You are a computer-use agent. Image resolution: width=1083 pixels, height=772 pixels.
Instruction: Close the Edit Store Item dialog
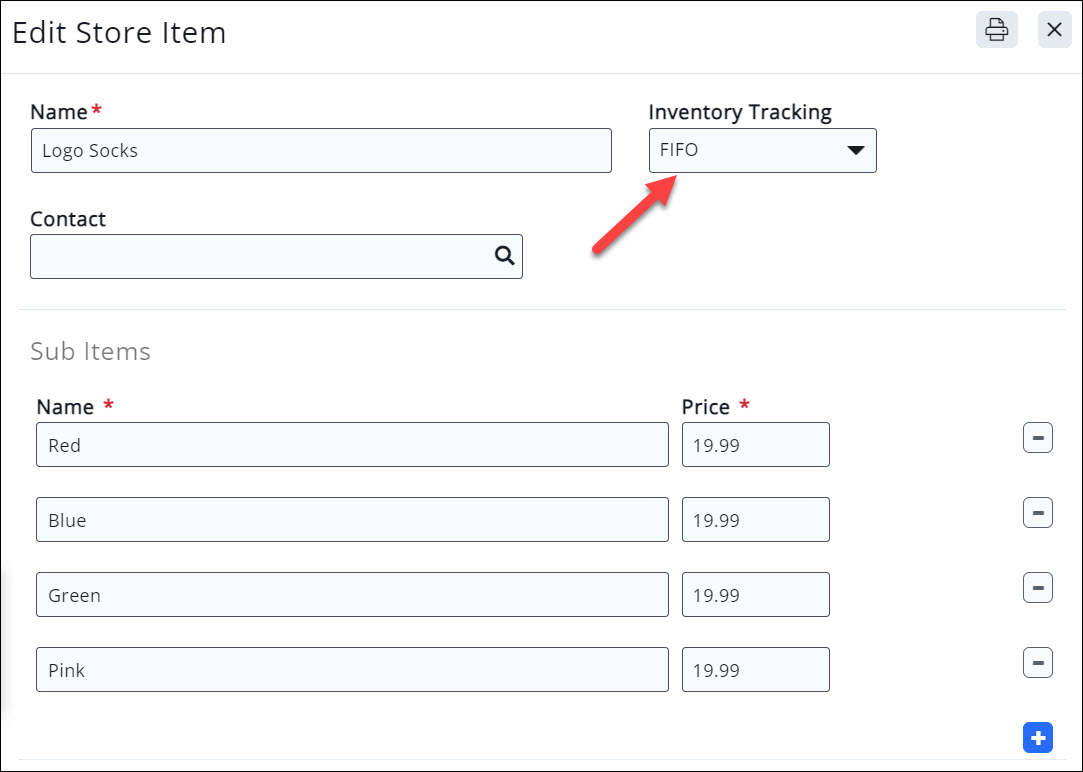pos(1054,30)
